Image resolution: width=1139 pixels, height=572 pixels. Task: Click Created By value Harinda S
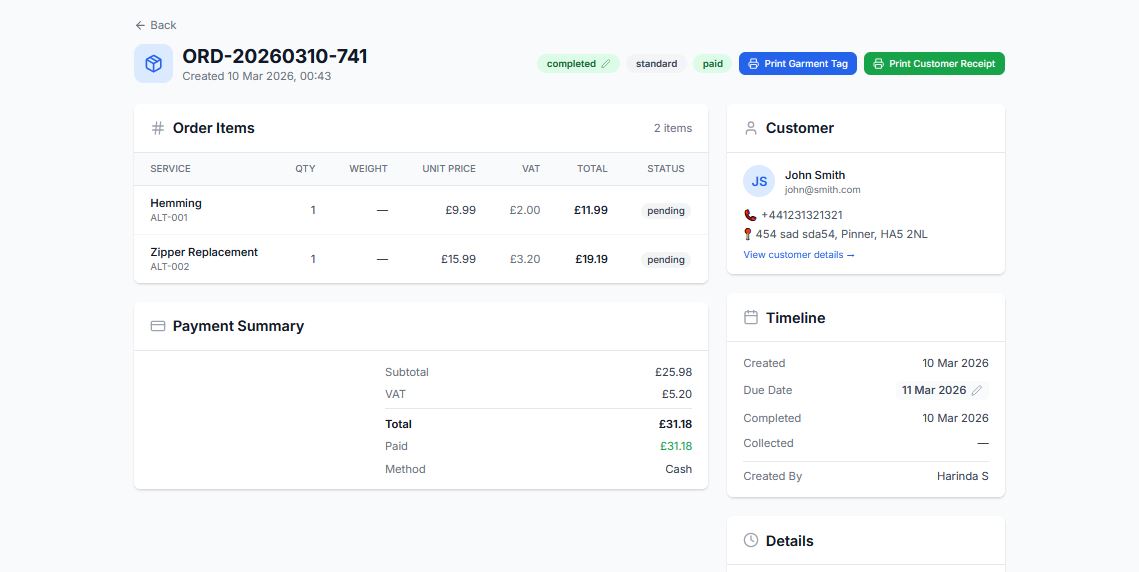pos(962,477)
